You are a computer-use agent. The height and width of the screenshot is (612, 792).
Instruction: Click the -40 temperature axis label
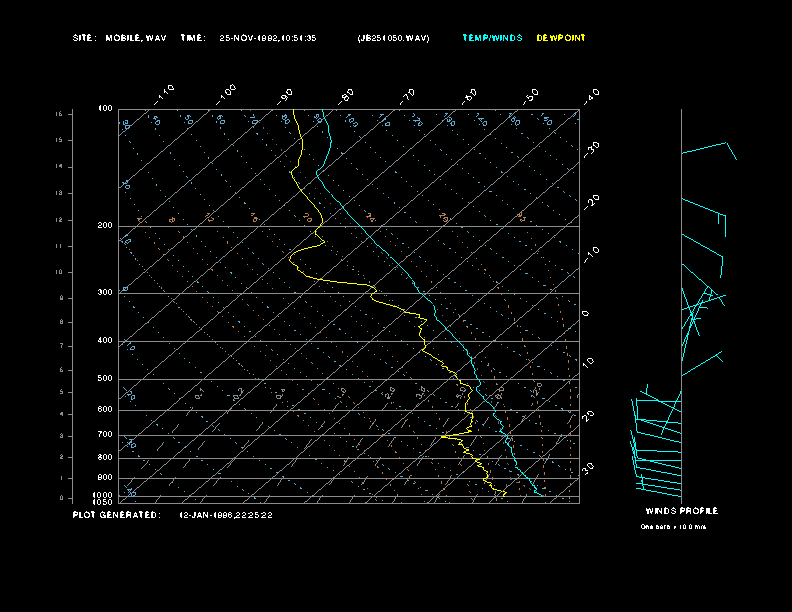(591, 95)
